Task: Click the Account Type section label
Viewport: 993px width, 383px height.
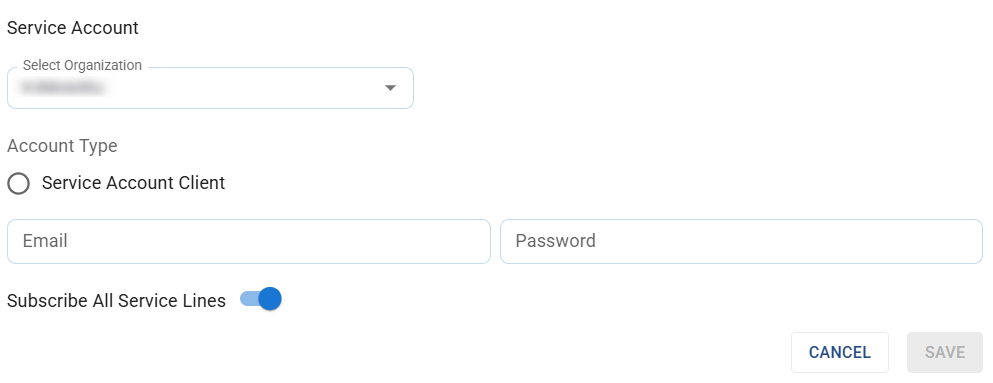Action: point(62,146)
